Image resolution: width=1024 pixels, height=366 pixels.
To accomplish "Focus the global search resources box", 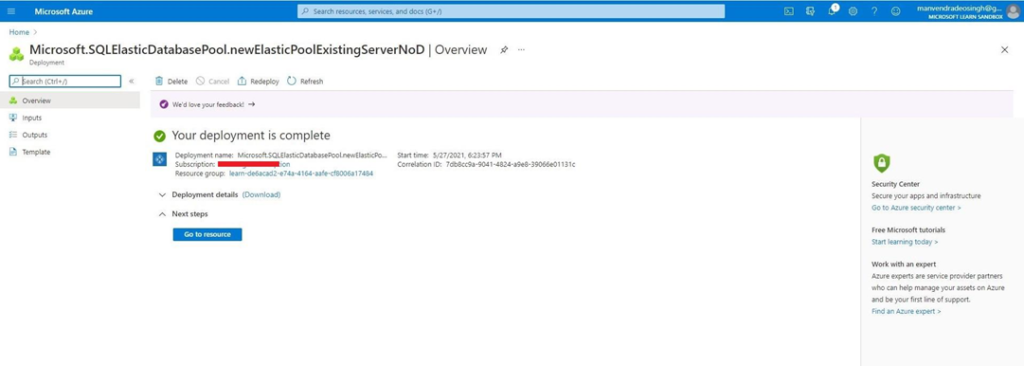I will click(511, 11).
